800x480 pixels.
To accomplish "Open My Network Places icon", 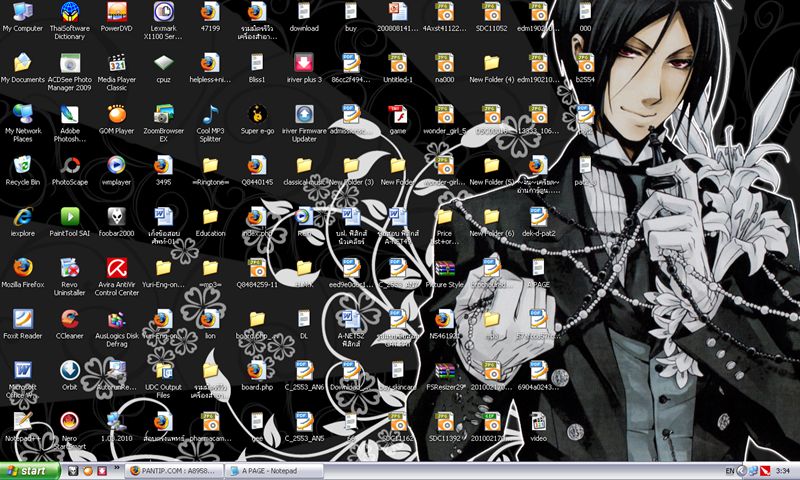I will (x=22, y=114).
